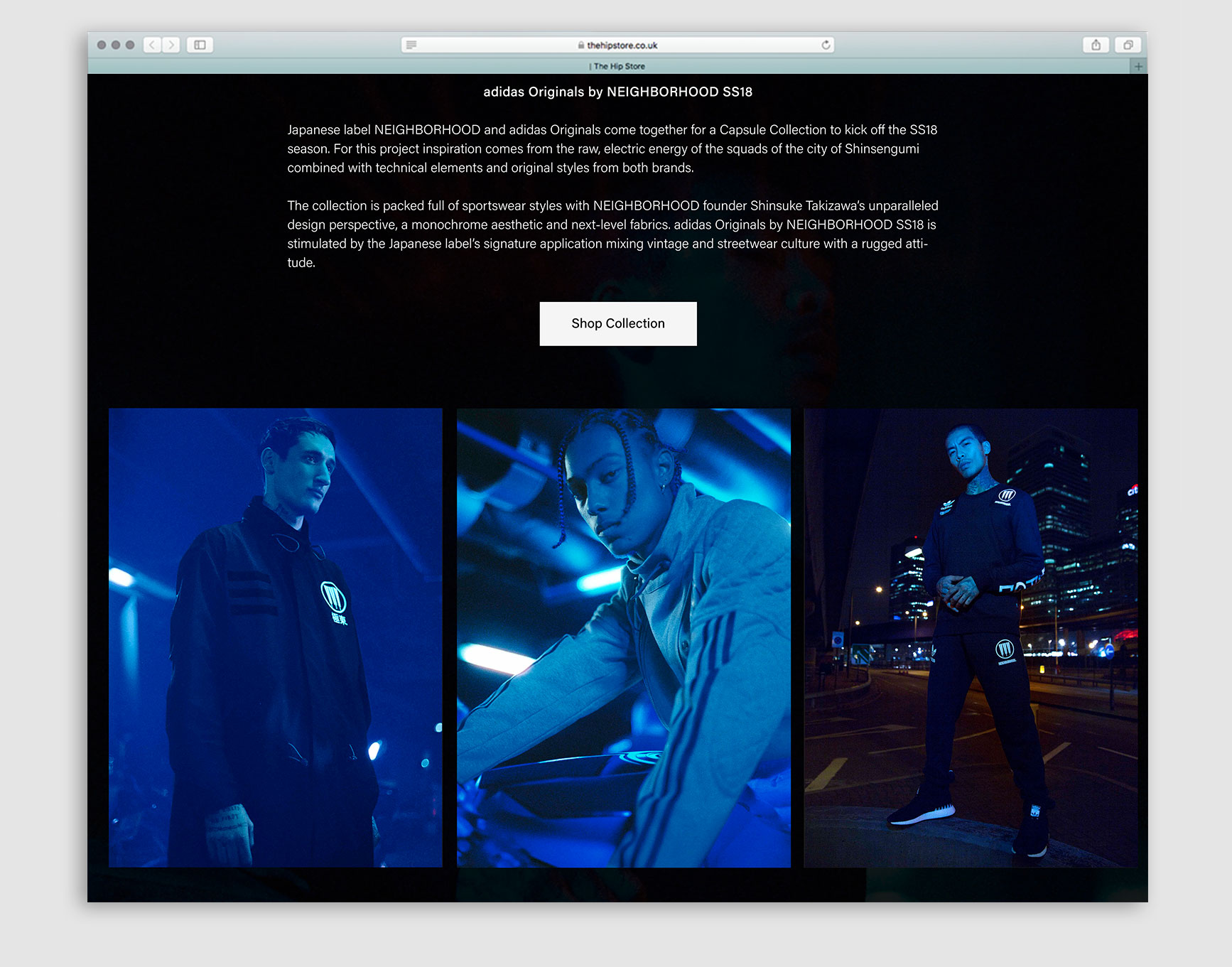Open the night street tracksuit photo
The width and height of the screenshot is (1232, 967).
point(971,637)
